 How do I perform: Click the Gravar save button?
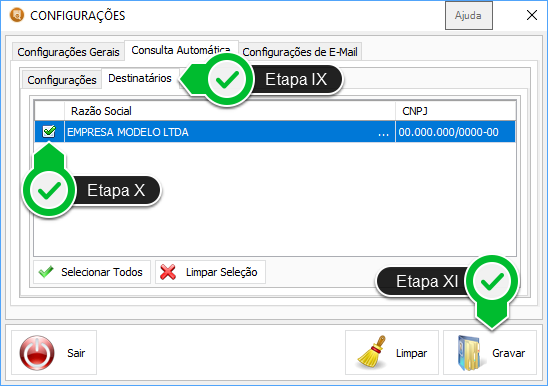tap(490, 353)
